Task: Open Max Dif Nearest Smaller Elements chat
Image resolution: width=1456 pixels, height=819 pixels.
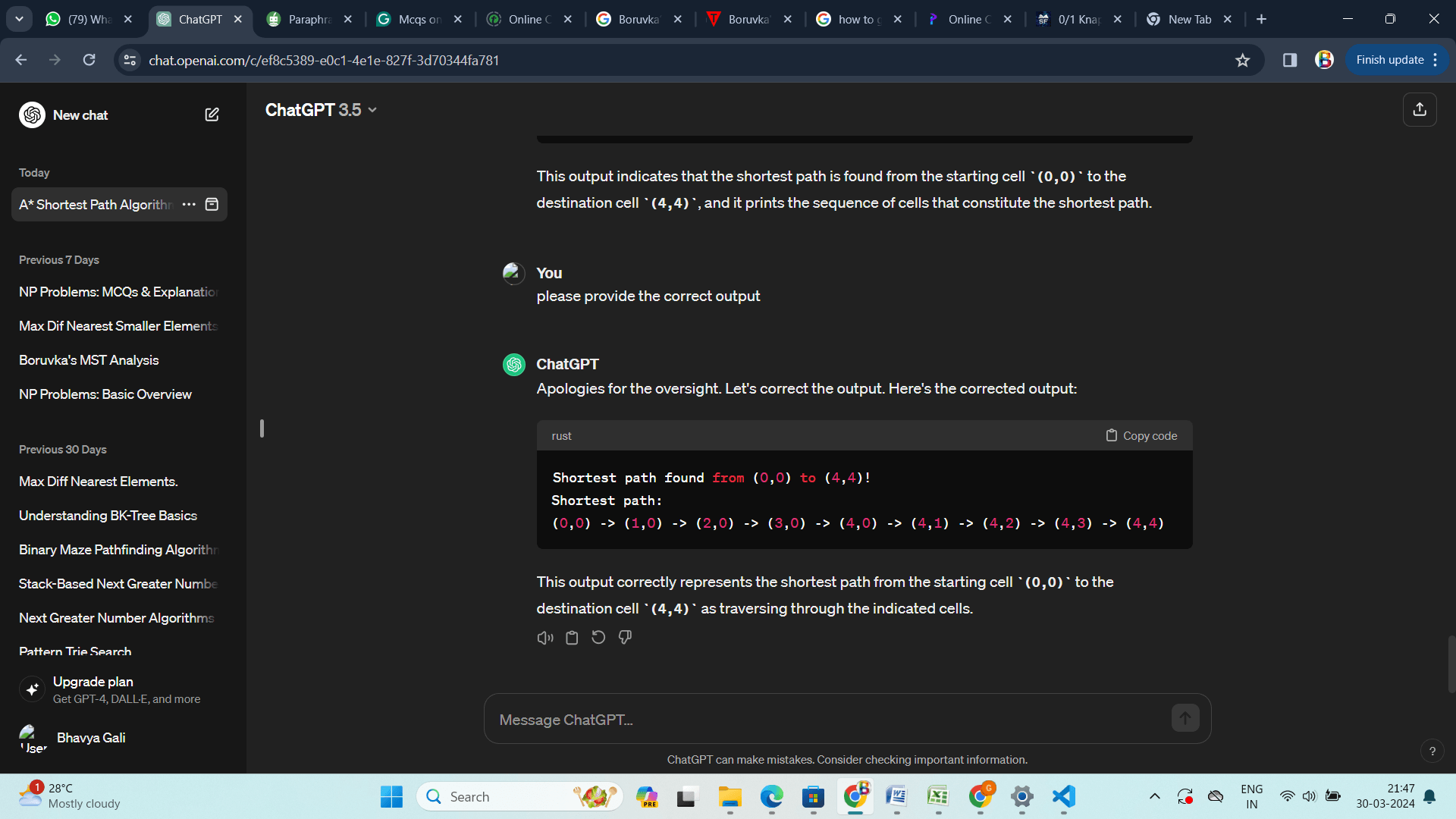Action: (119, 326)
